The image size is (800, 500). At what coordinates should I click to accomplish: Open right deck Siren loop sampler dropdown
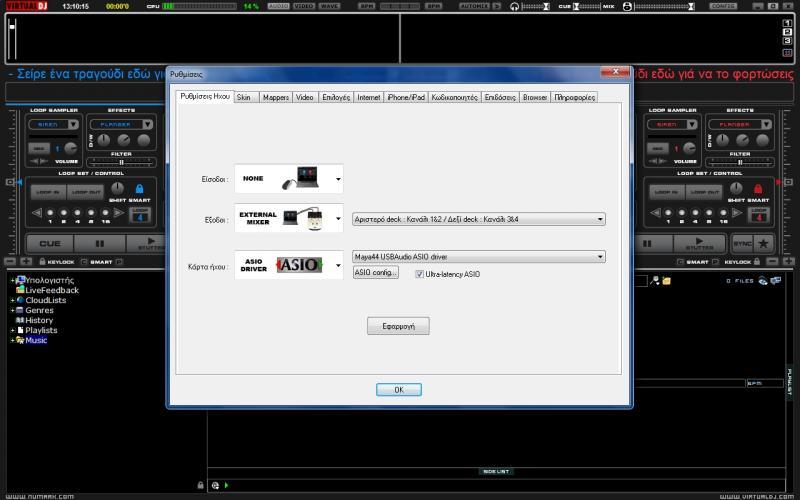692,124
